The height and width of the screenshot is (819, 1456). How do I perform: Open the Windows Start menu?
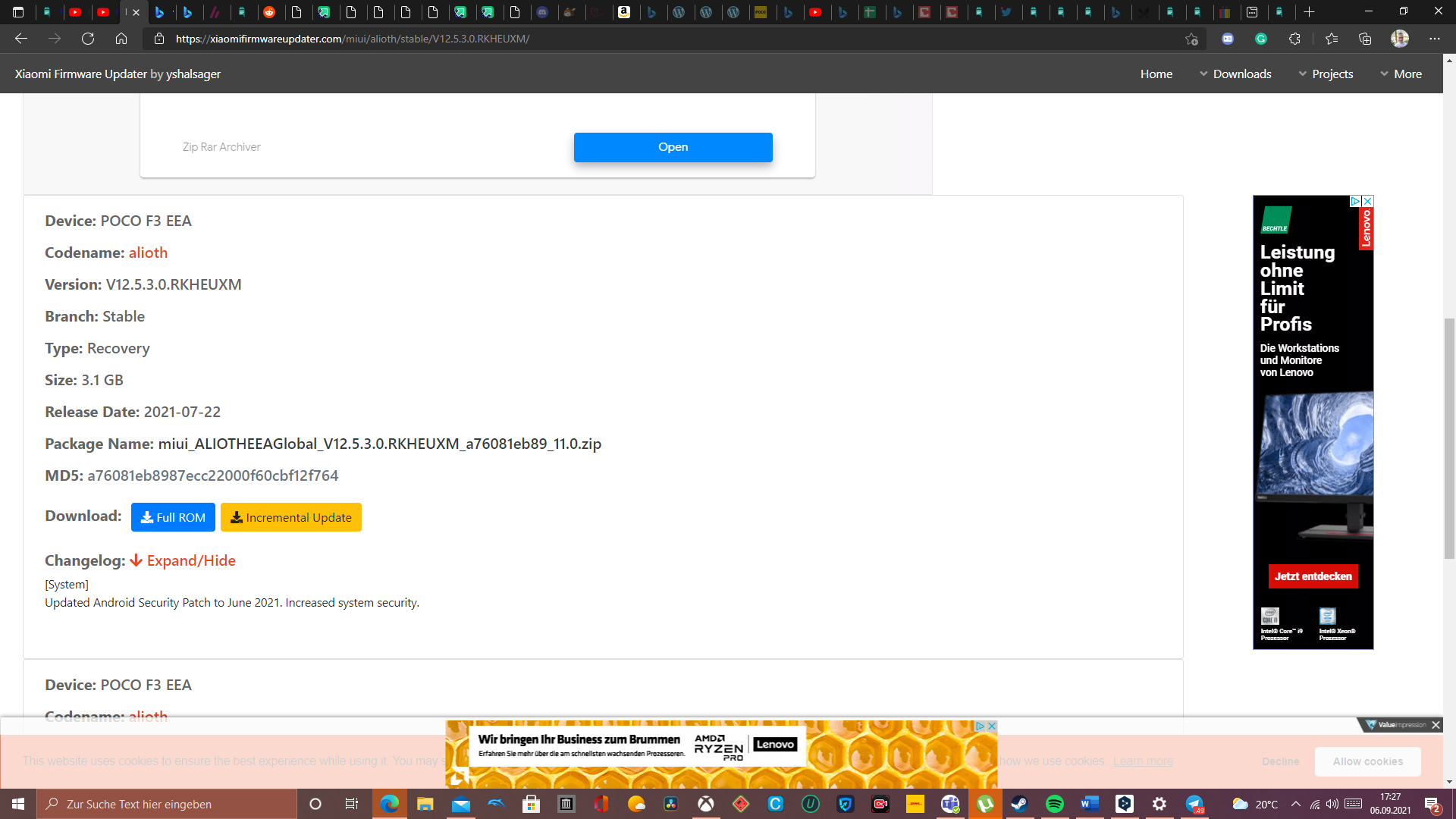(18, 804)
